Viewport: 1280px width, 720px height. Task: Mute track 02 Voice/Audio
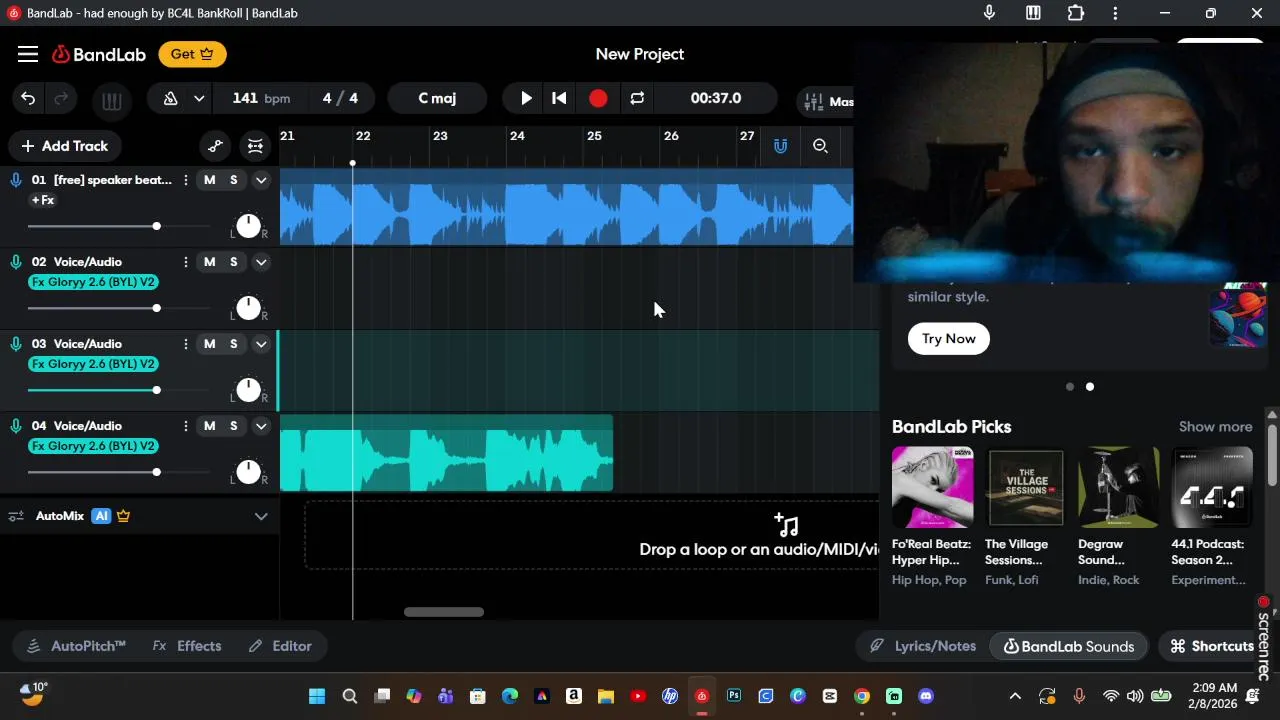pos(209,262)
